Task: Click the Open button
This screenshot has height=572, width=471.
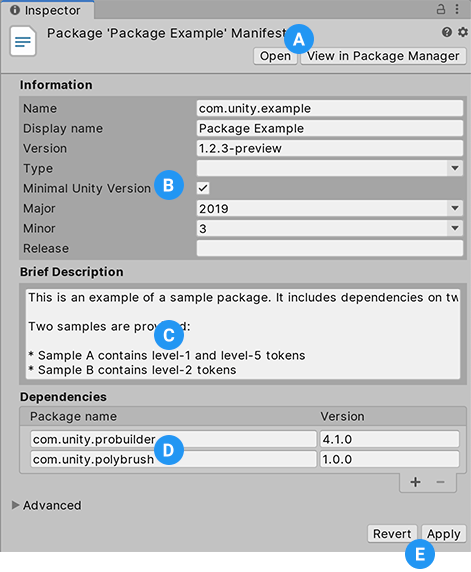Action: pos(275,56)
